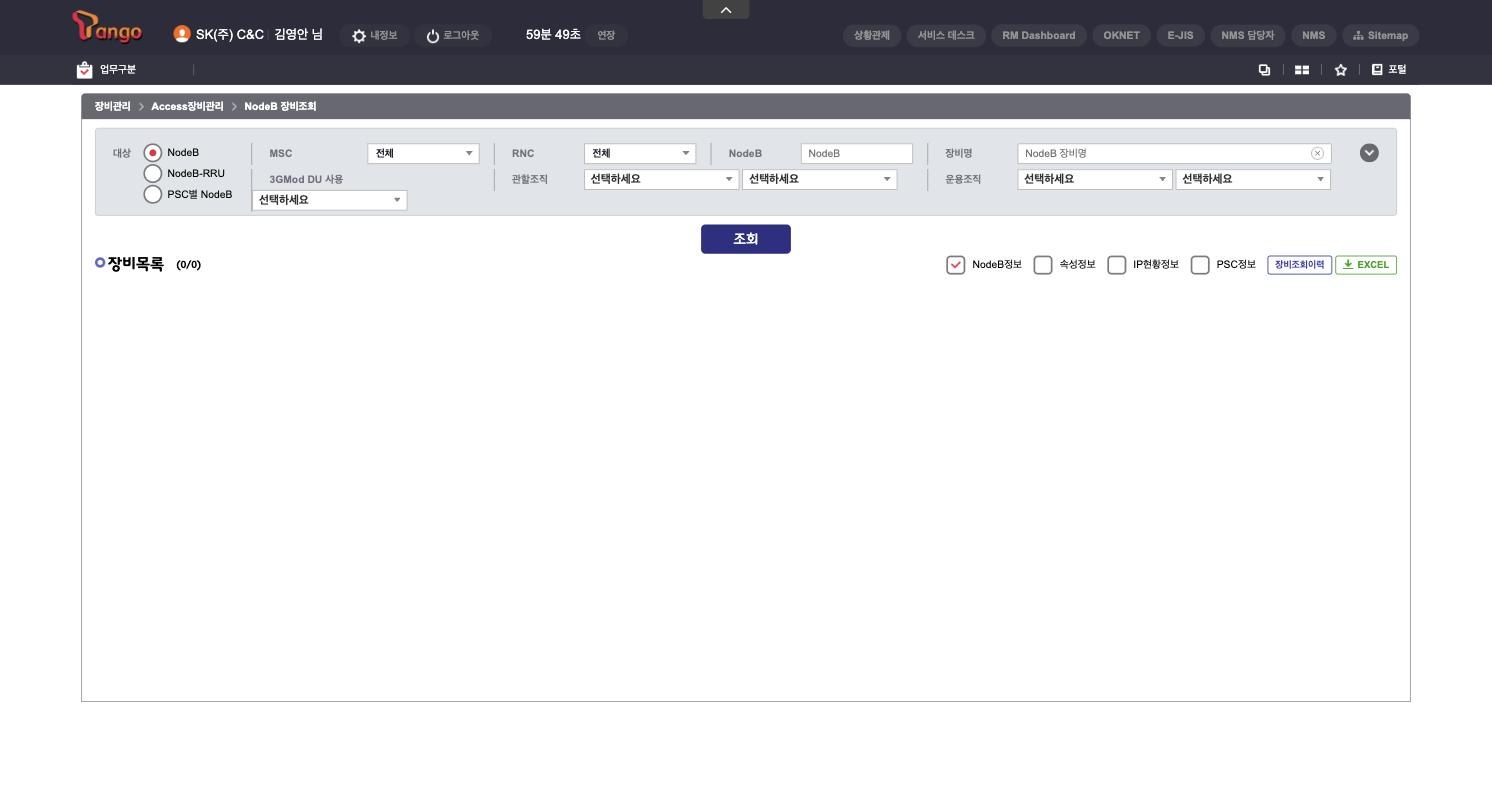
Task: Enable the IP현황정보 checkbox
Action: click(1117, 265)
